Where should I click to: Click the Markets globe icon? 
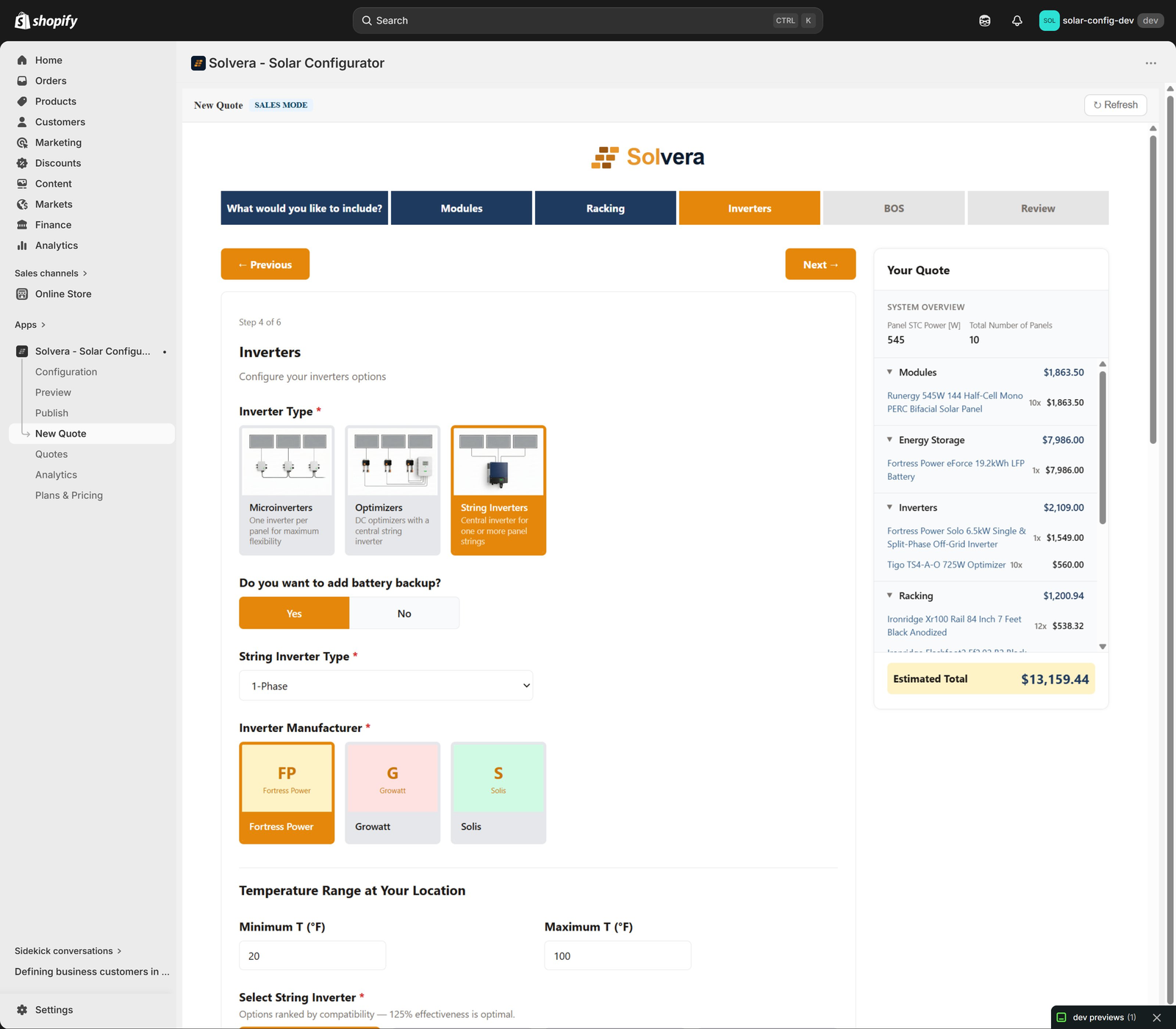click(x=22, y=204)
